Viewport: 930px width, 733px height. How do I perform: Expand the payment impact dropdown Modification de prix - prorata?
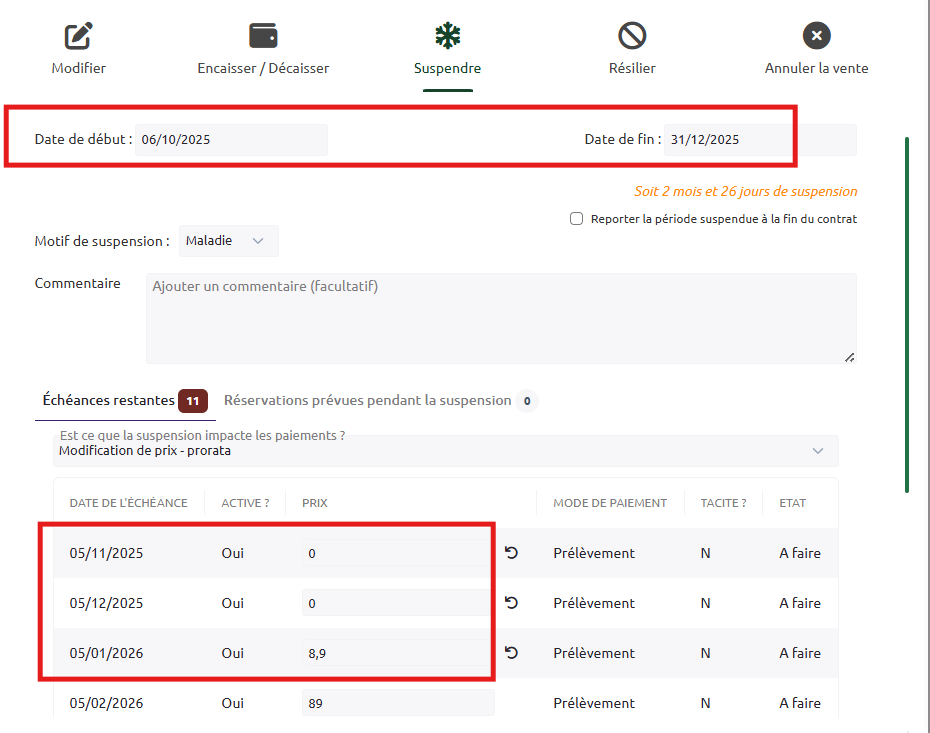(x=446, y=451)
